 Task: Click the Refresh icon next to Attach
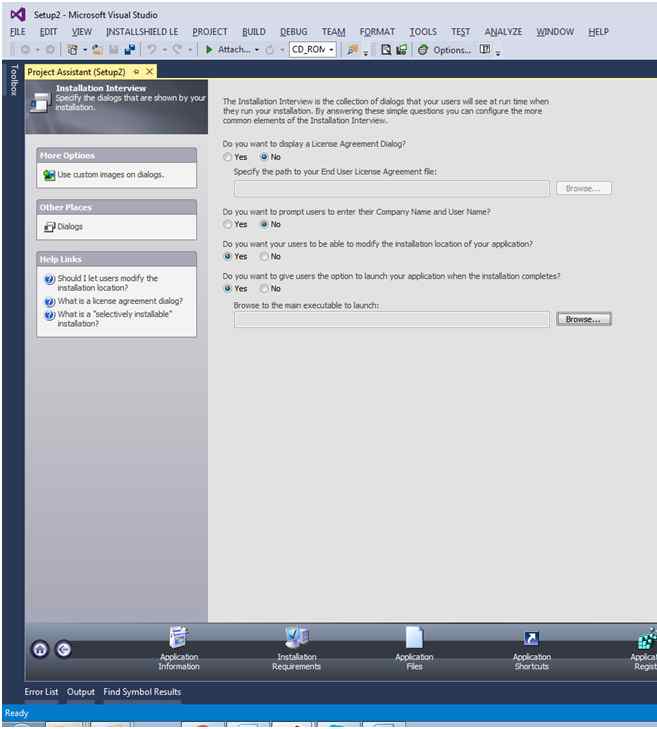coord(270,50)
